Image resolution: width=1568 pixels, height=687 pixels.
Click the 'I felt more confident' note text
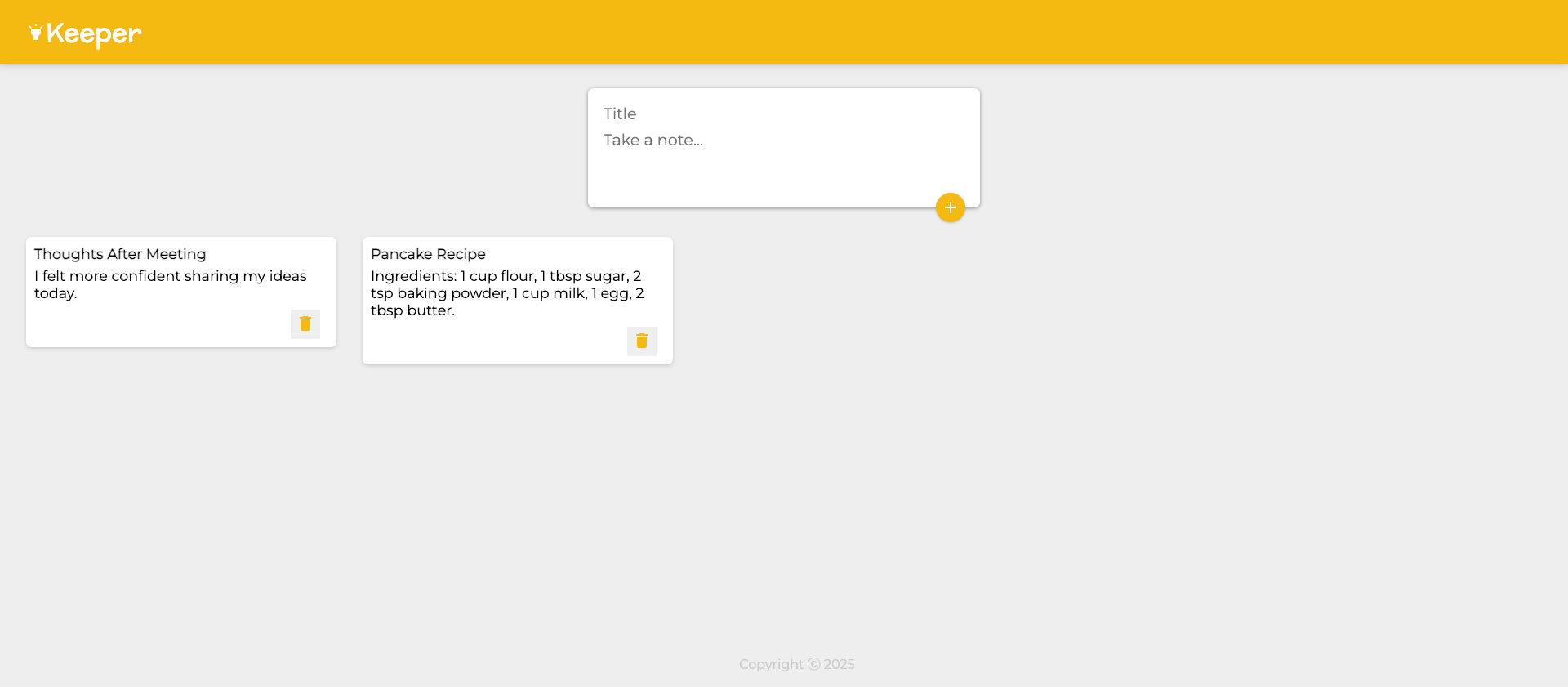pyautogui.click(x=170, y=276)
